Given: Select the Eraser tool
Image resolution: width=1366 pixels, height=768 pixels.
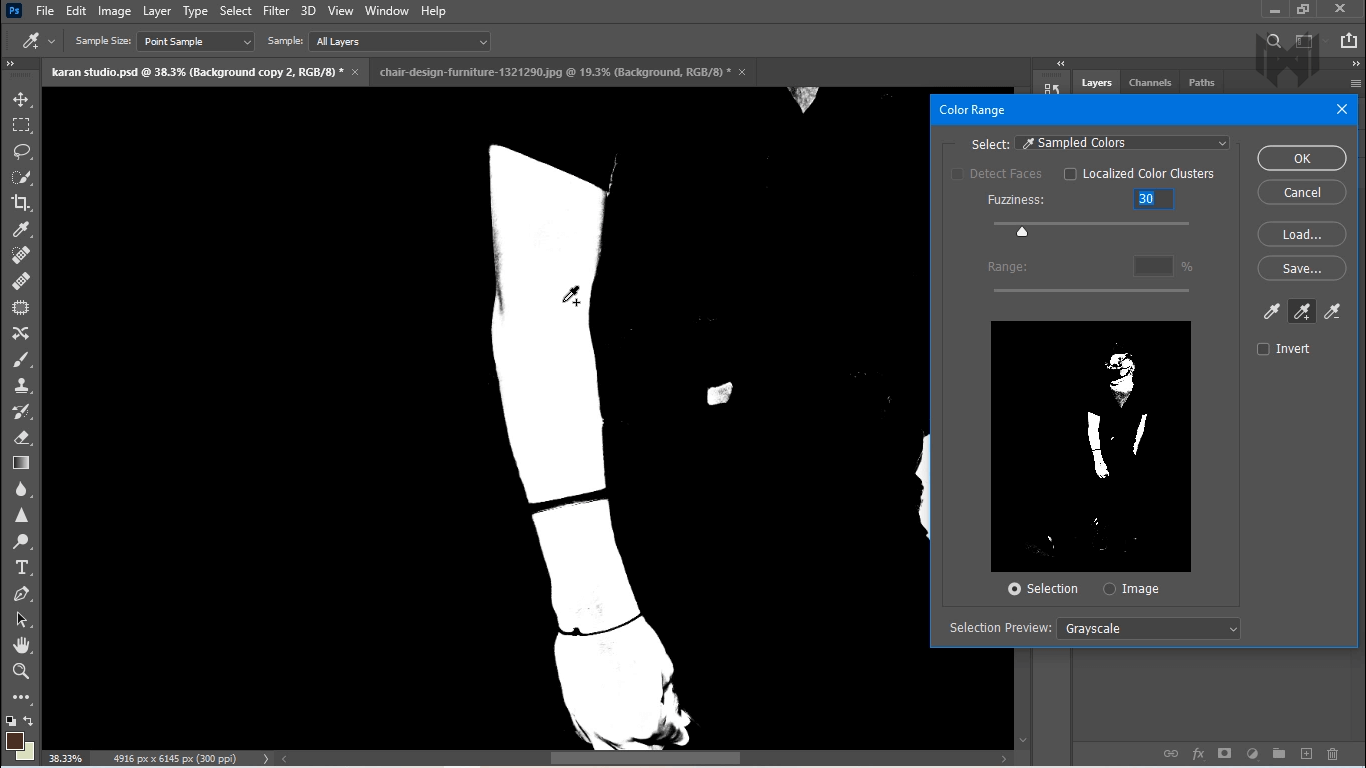Looking at the screenshot, I should click(21, 438).
